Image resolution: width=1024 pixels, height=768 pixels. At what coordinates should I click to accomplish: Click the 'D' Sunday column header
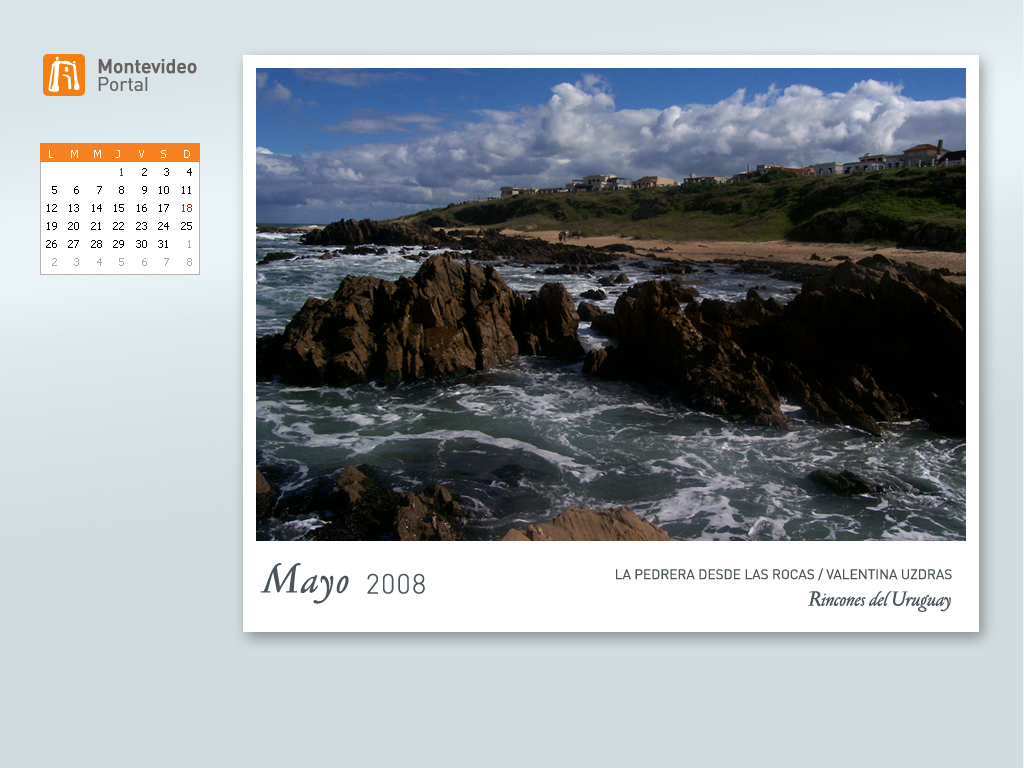pos(186,154)
